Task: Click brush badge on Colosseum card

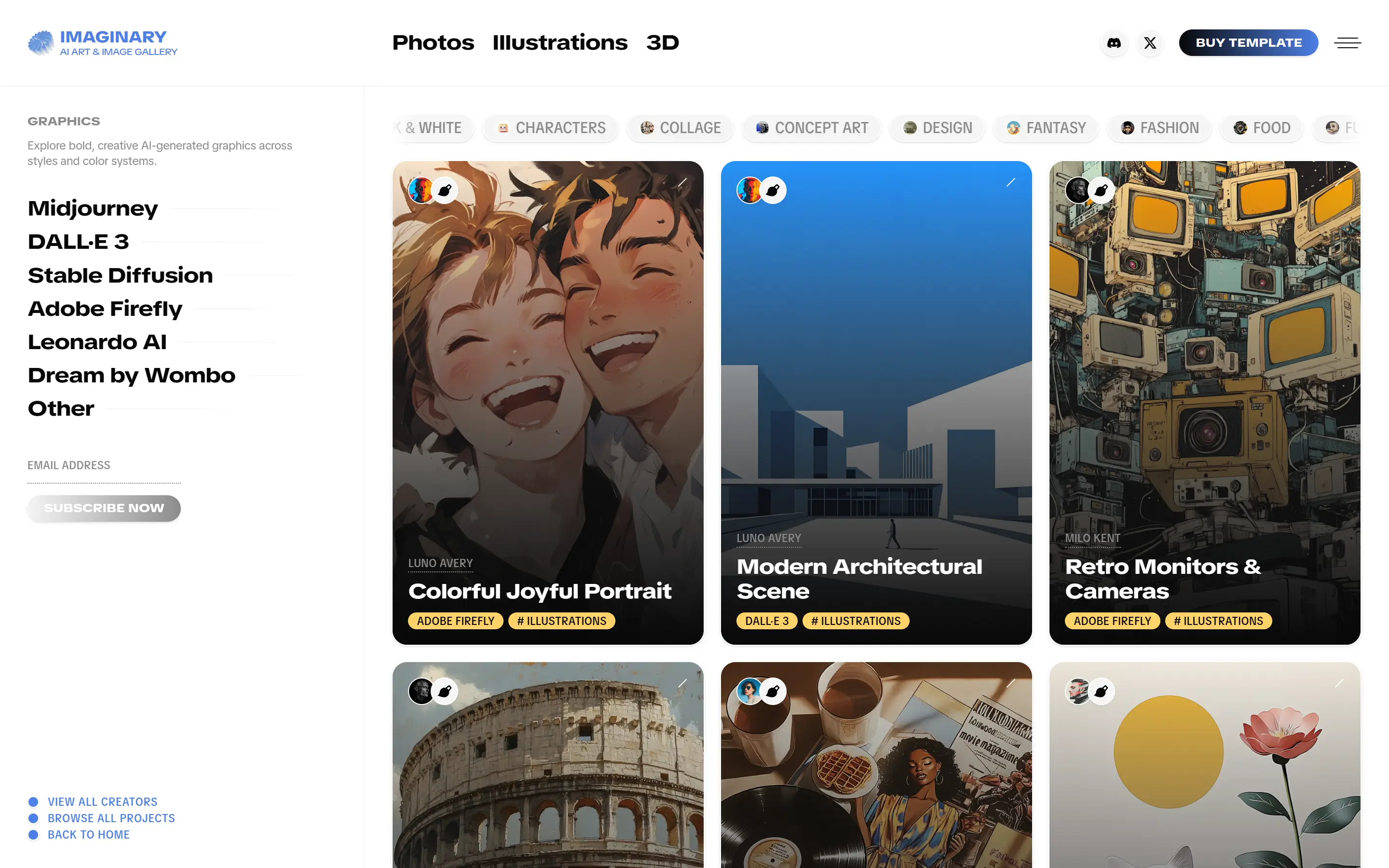Action: point(445,691)
